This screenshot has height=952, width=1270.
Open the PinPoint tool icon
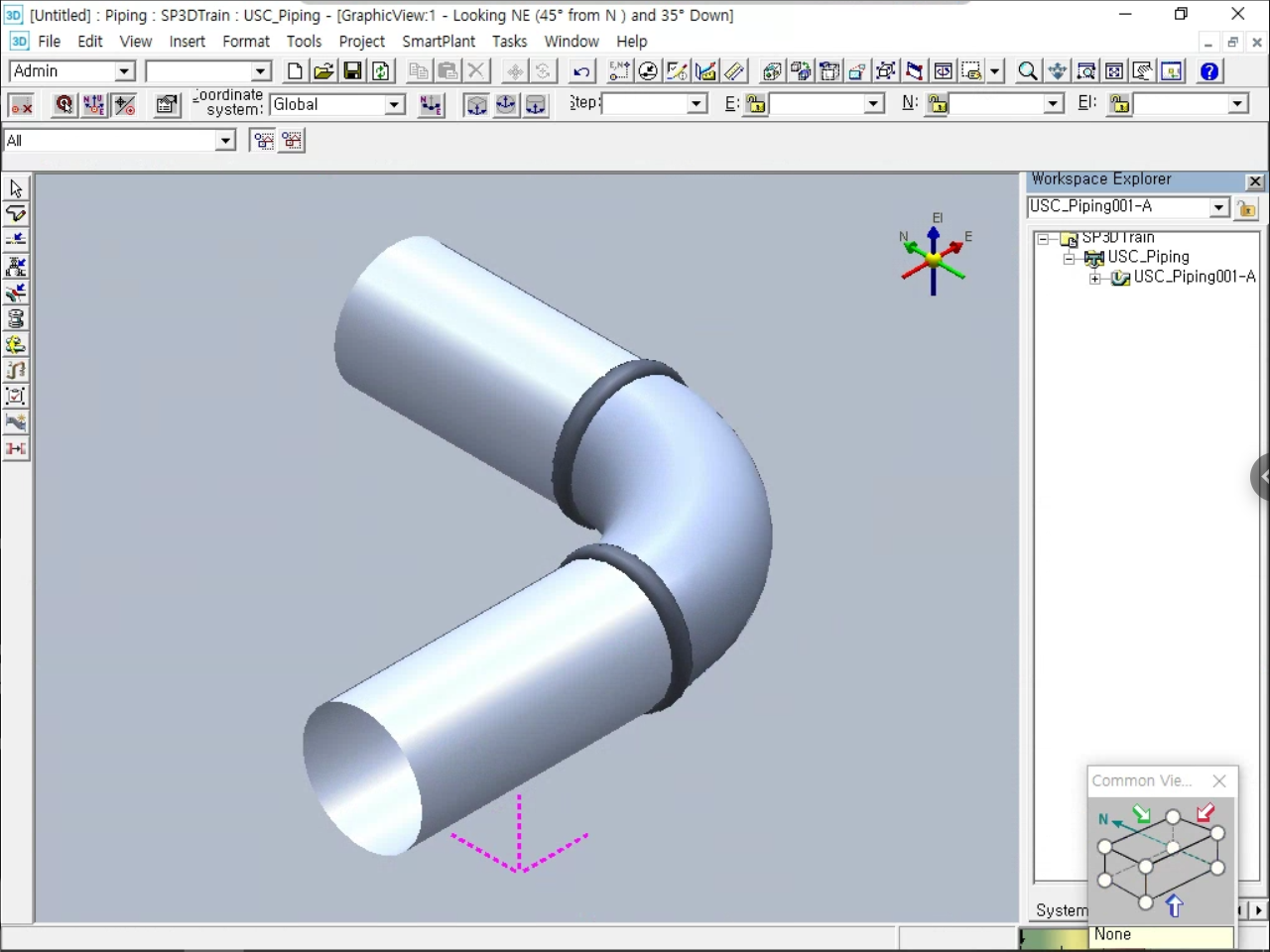(x=619, y=71)
